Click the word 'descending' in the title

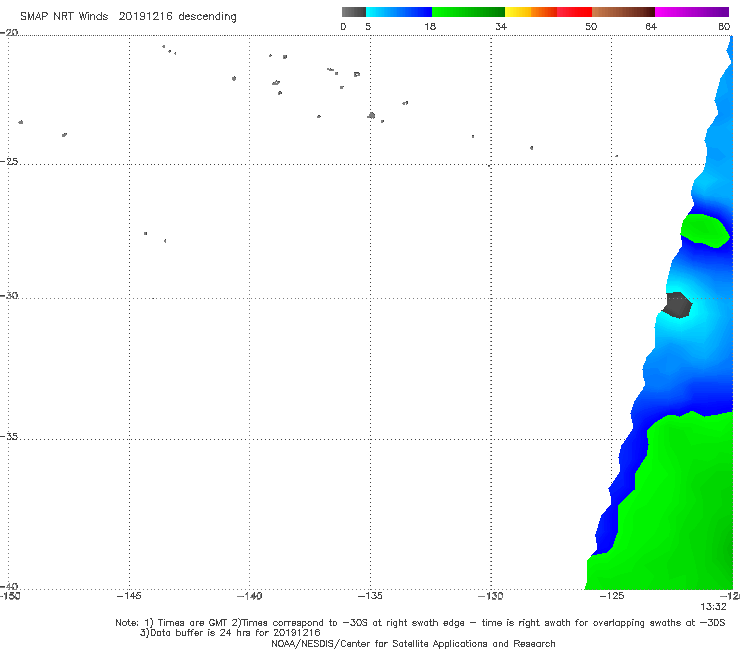(208, 17)
